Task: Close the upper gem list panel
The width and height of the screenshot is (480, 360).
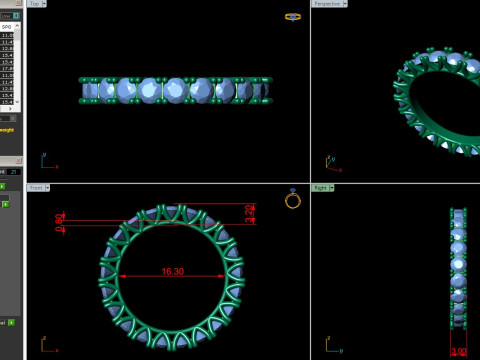Action: (19, 3)
